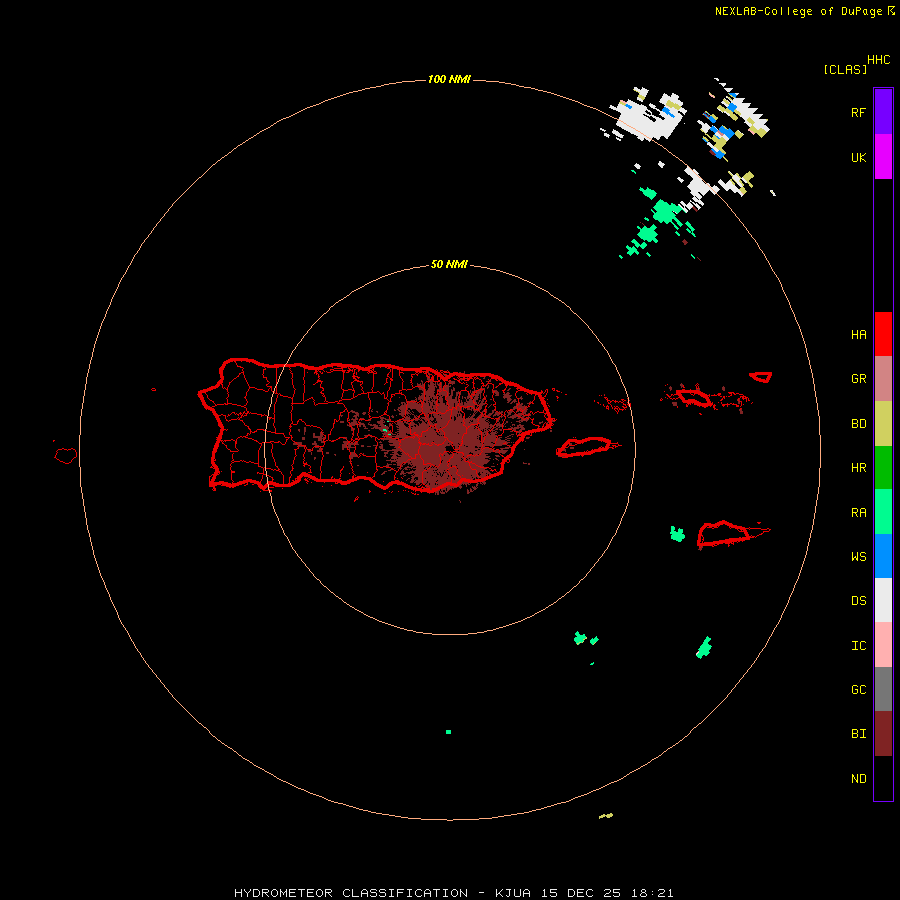This screenshot has height=900, width=900.
Task: Click the GR legend label
Action: (x=858, y=379)
